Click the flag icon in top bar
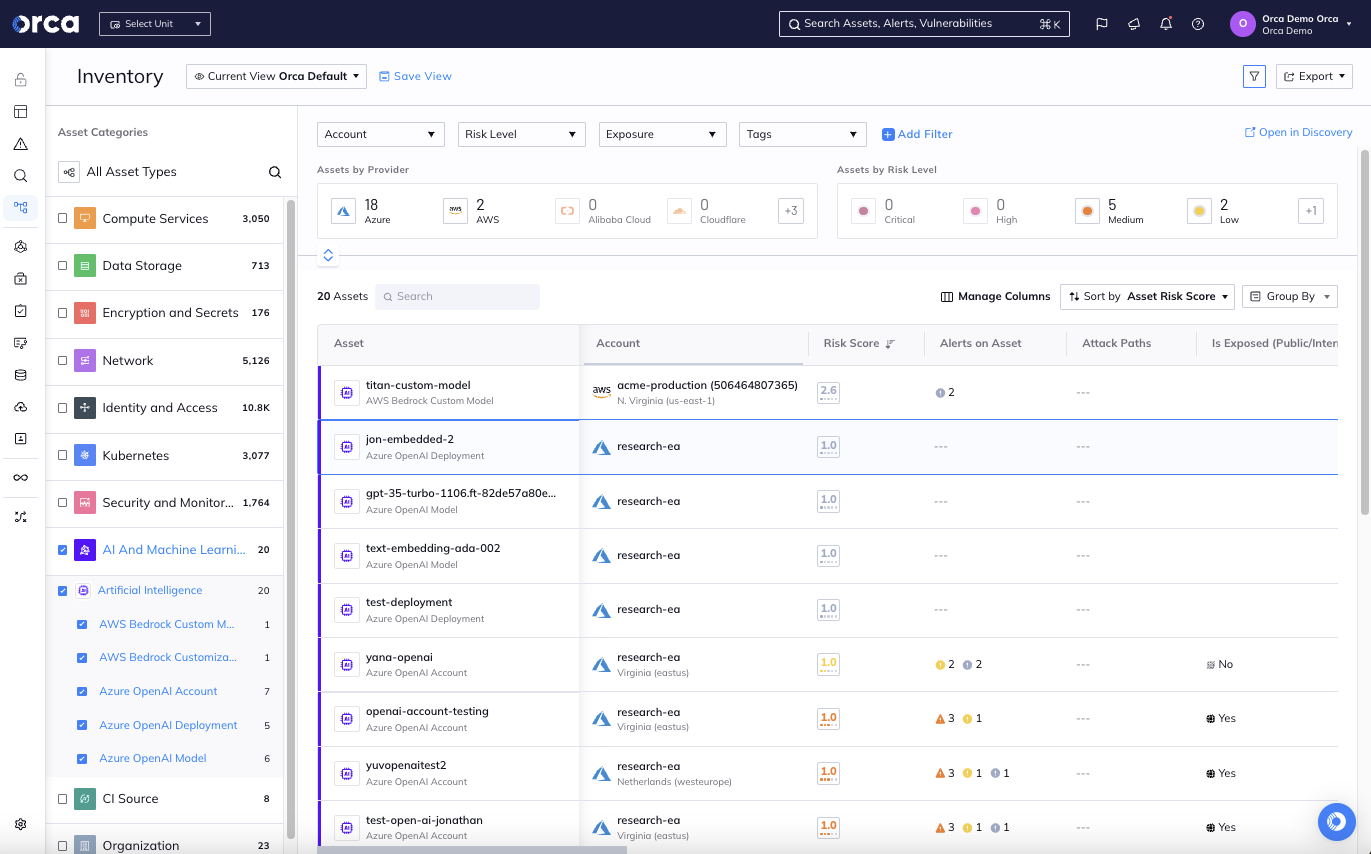The height and width of the screenshot is (854, 1371). 1102,24
